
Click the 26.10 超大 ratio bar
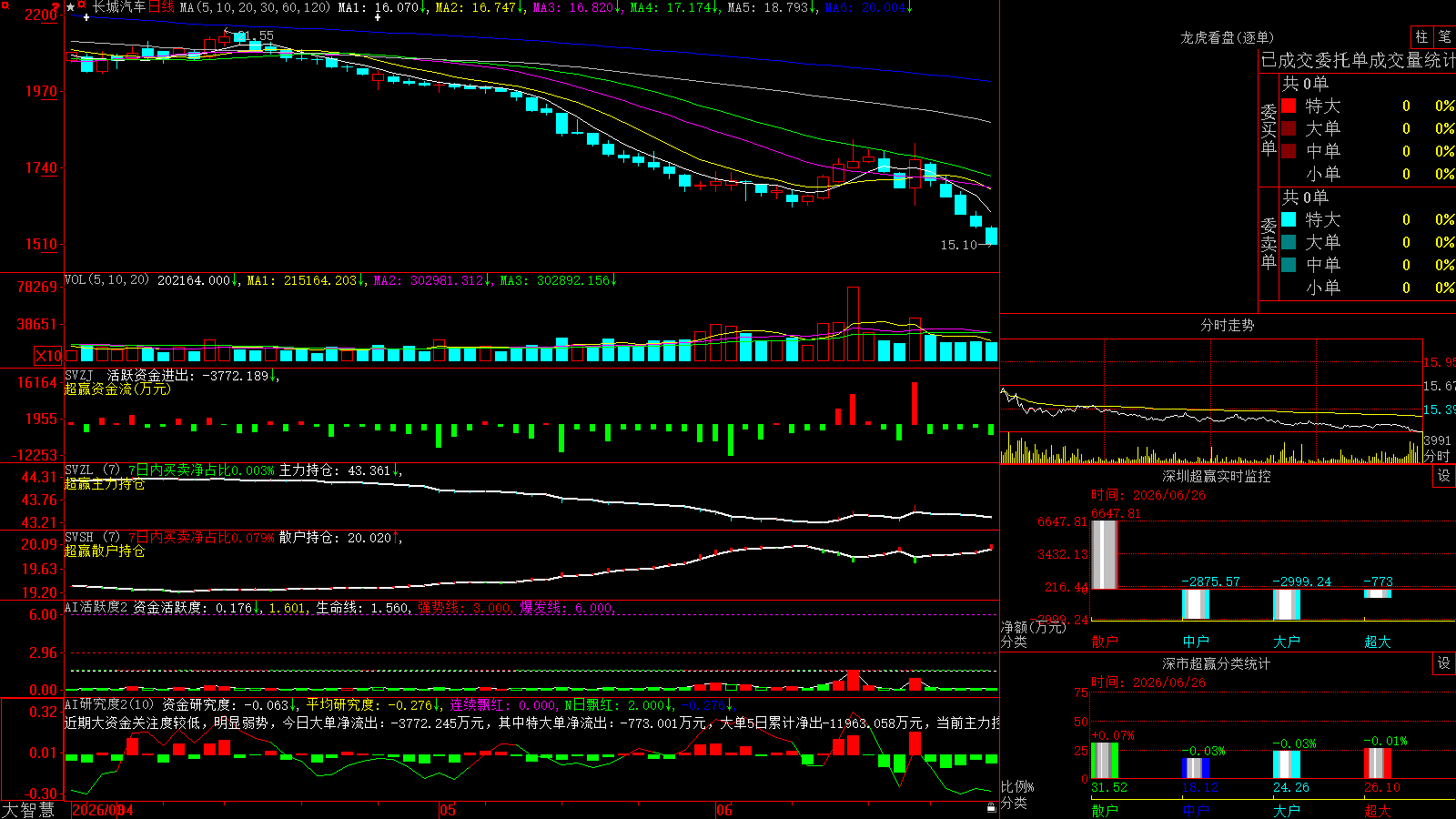[x=1378, y=763]
